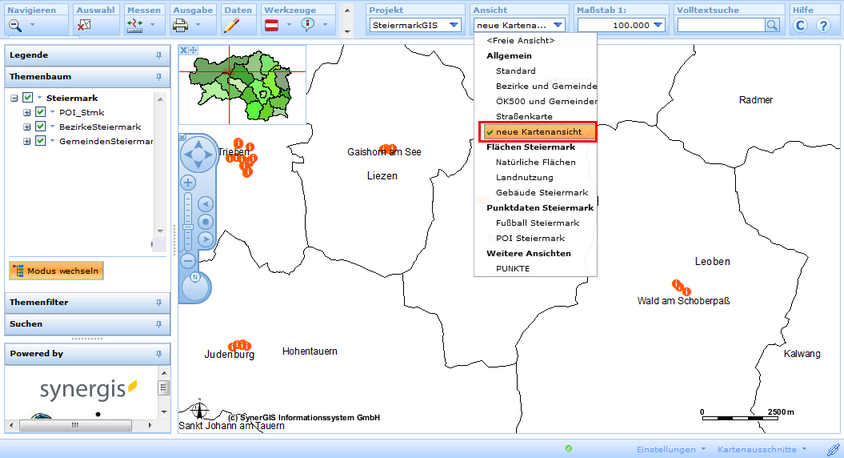Click the clear selection icon under Auswahl
The height and width of the screenshot is (458, 844).
pyautogui.click(x=84, y=25)
